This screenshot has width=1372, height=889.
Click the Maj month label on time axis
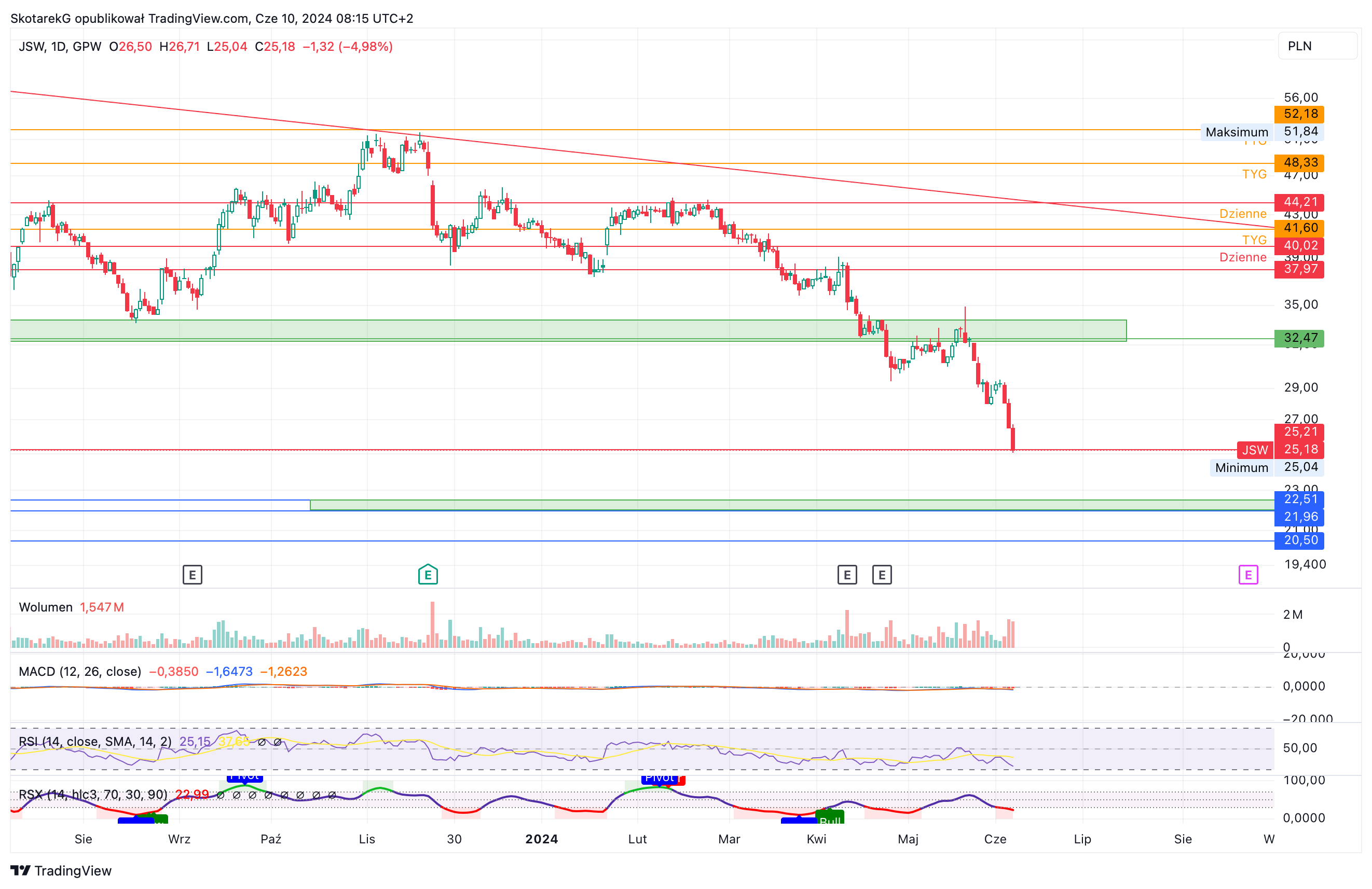click(x=908, y=839)
